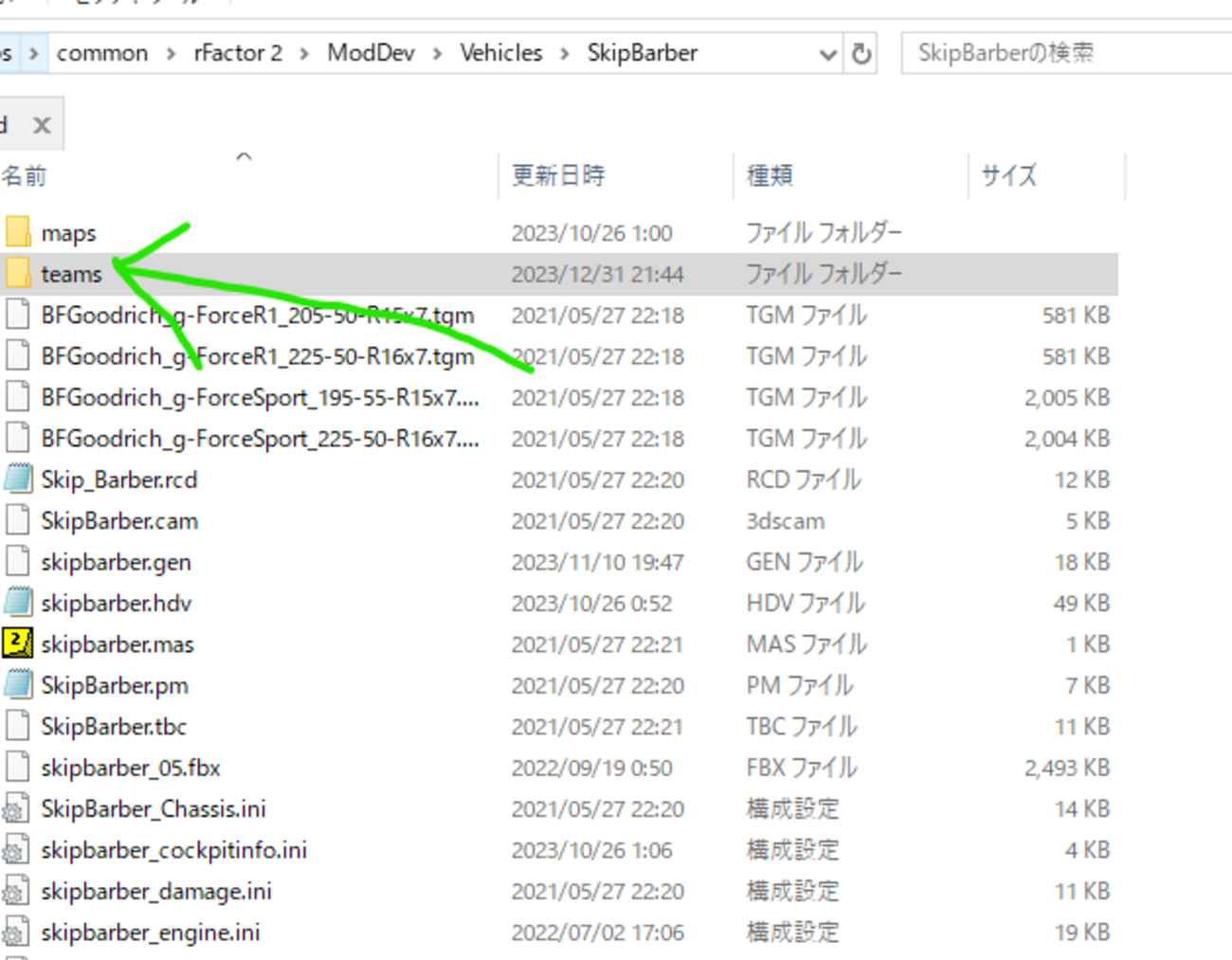This screenshot has width=1232, height=960.
Task: Select file SkipBarber.cam
Action: pos(119,520)
